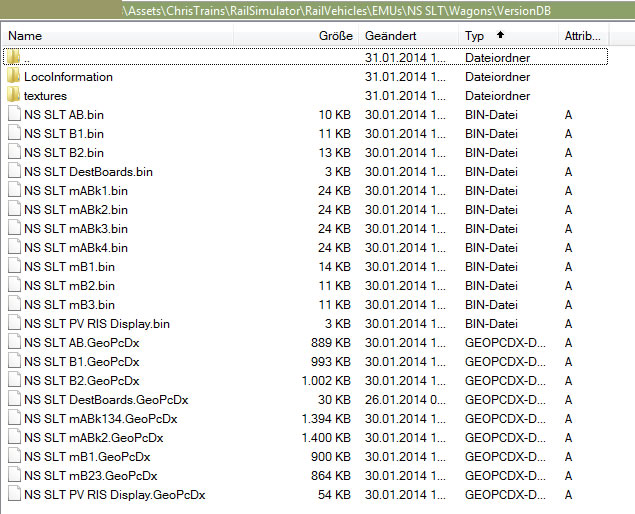
Task: Sort by the Größe column header
Action: [296, 36]
